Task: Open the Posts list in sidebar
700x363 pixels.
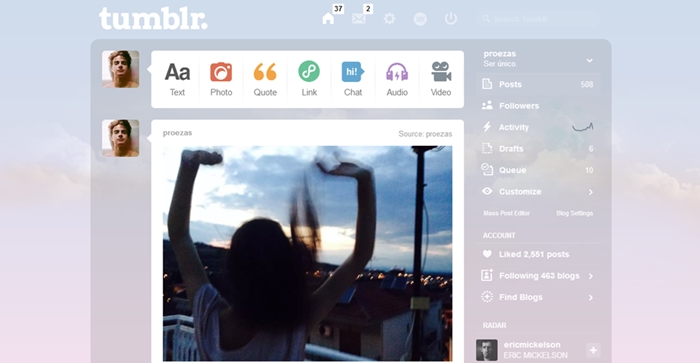Action: [x=538, y=84]
